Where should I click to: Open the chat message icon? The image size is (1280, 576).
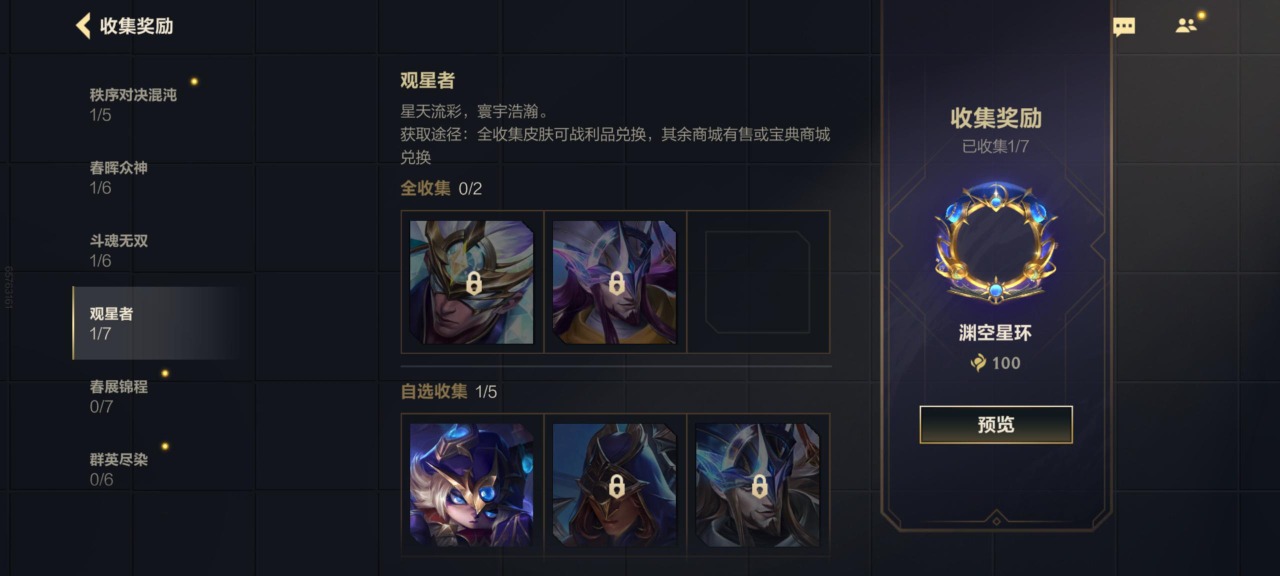1124,27
